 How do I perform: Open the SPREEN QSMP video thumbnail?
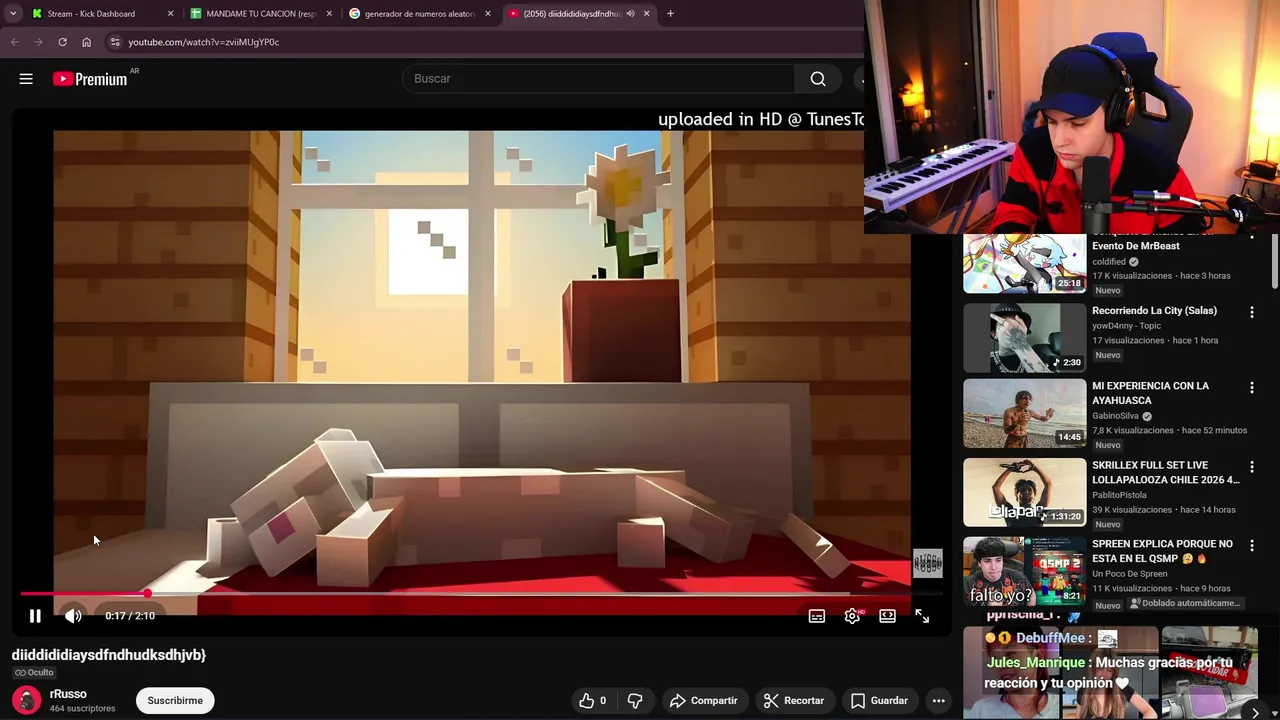(x=1024, y=572)
